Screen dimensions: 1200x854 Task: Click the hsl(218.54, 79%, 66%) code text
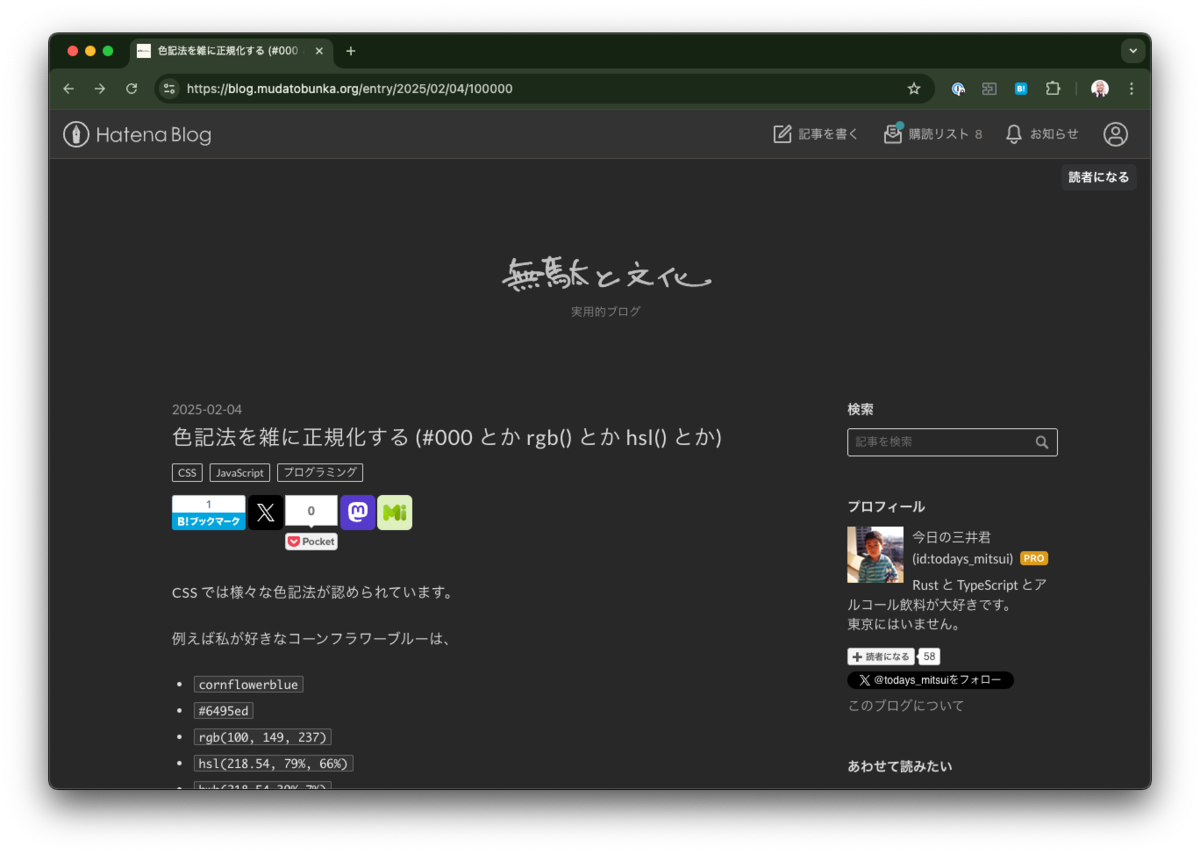click(x=273, y=763)
